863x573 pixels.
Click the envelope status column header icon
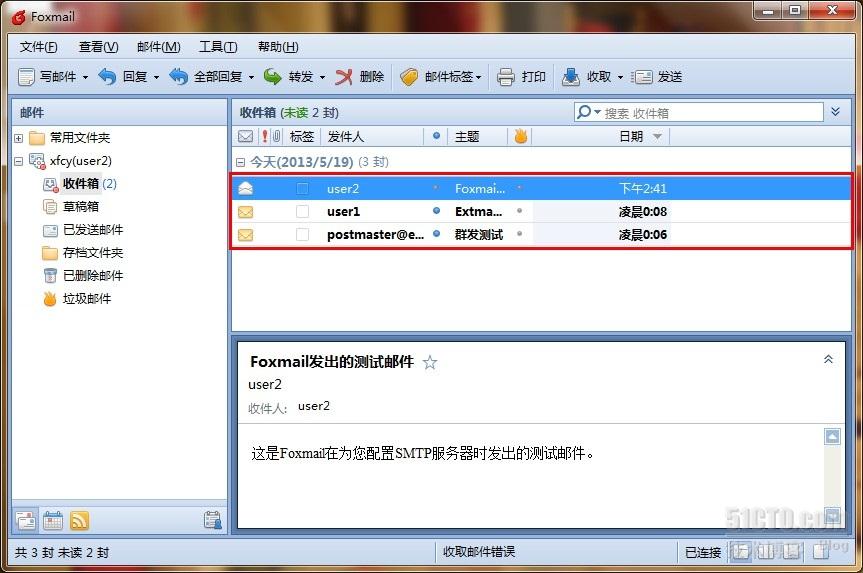(x=245, y=137)
